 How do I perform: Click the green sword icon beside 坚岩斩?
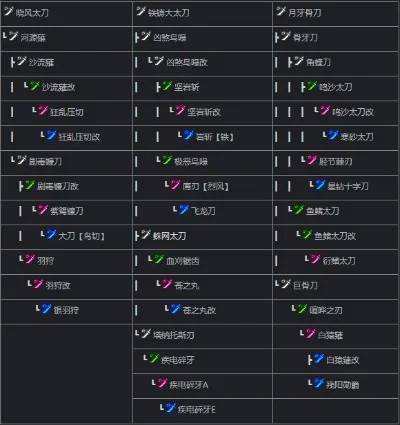[168, 86]
